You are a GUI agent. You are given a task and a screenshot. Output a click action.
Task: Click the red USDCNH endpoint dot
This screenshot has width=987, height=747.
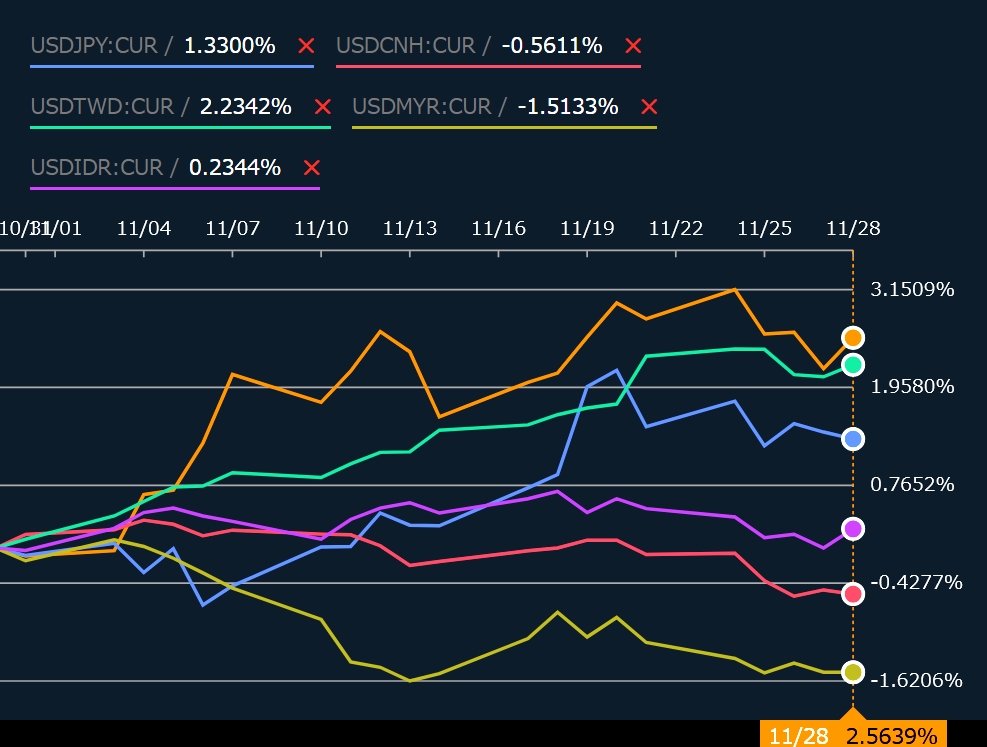pyautogui.click(x=853, y=594)
